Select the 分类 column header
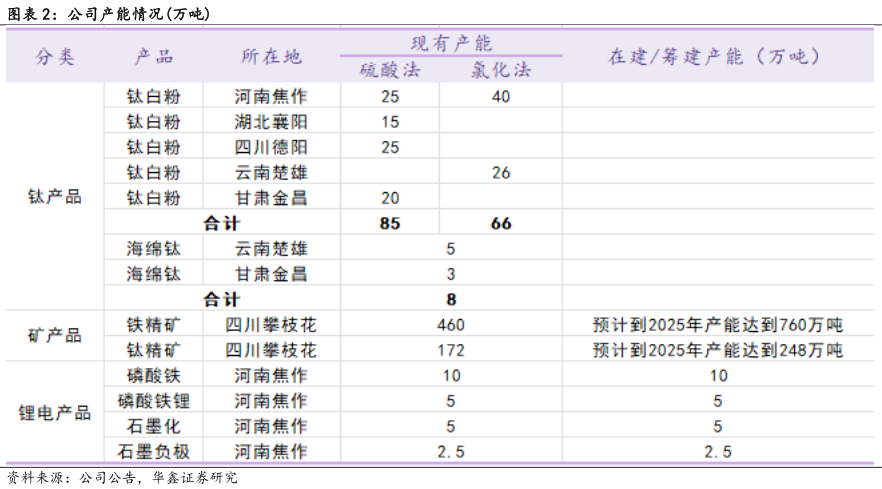Screen dimensions: 882x489 coord(54,57)
